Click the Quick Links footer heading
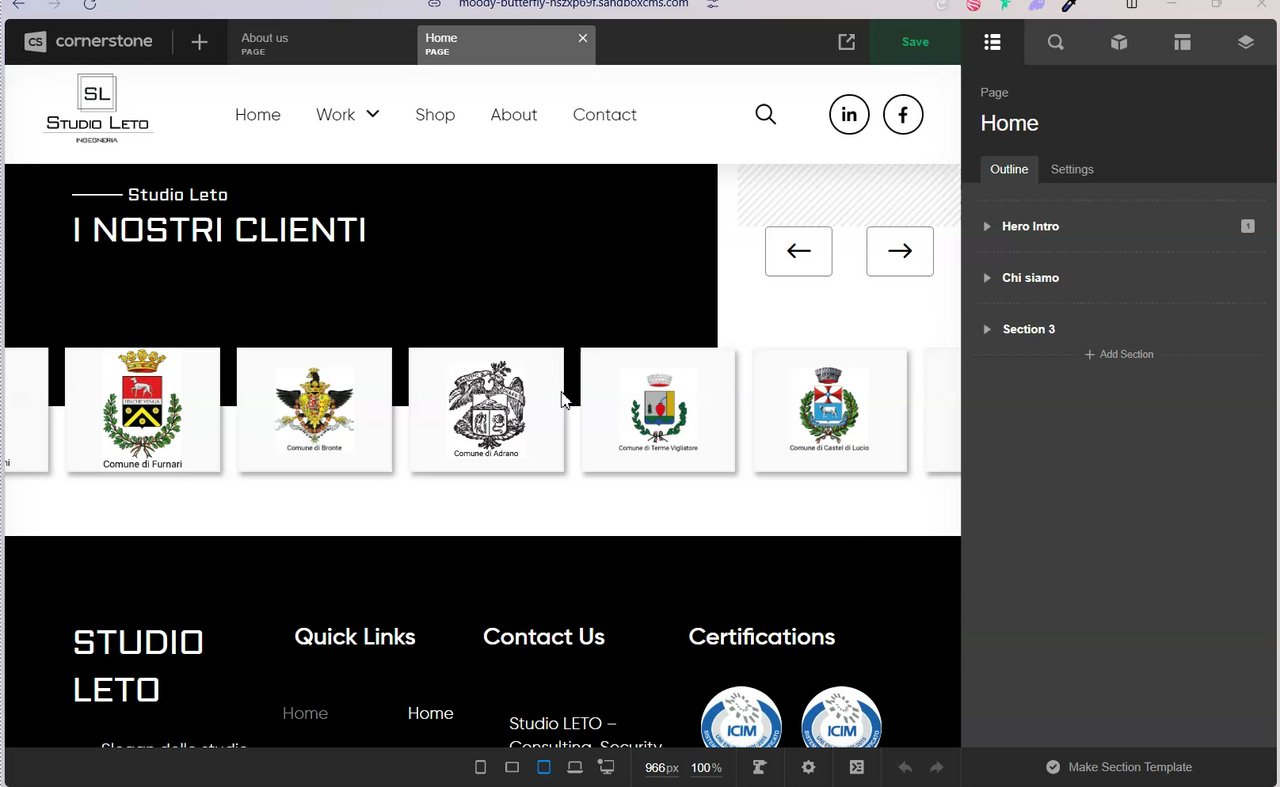Screen dimensions: 1280x787 pos(355,637)
